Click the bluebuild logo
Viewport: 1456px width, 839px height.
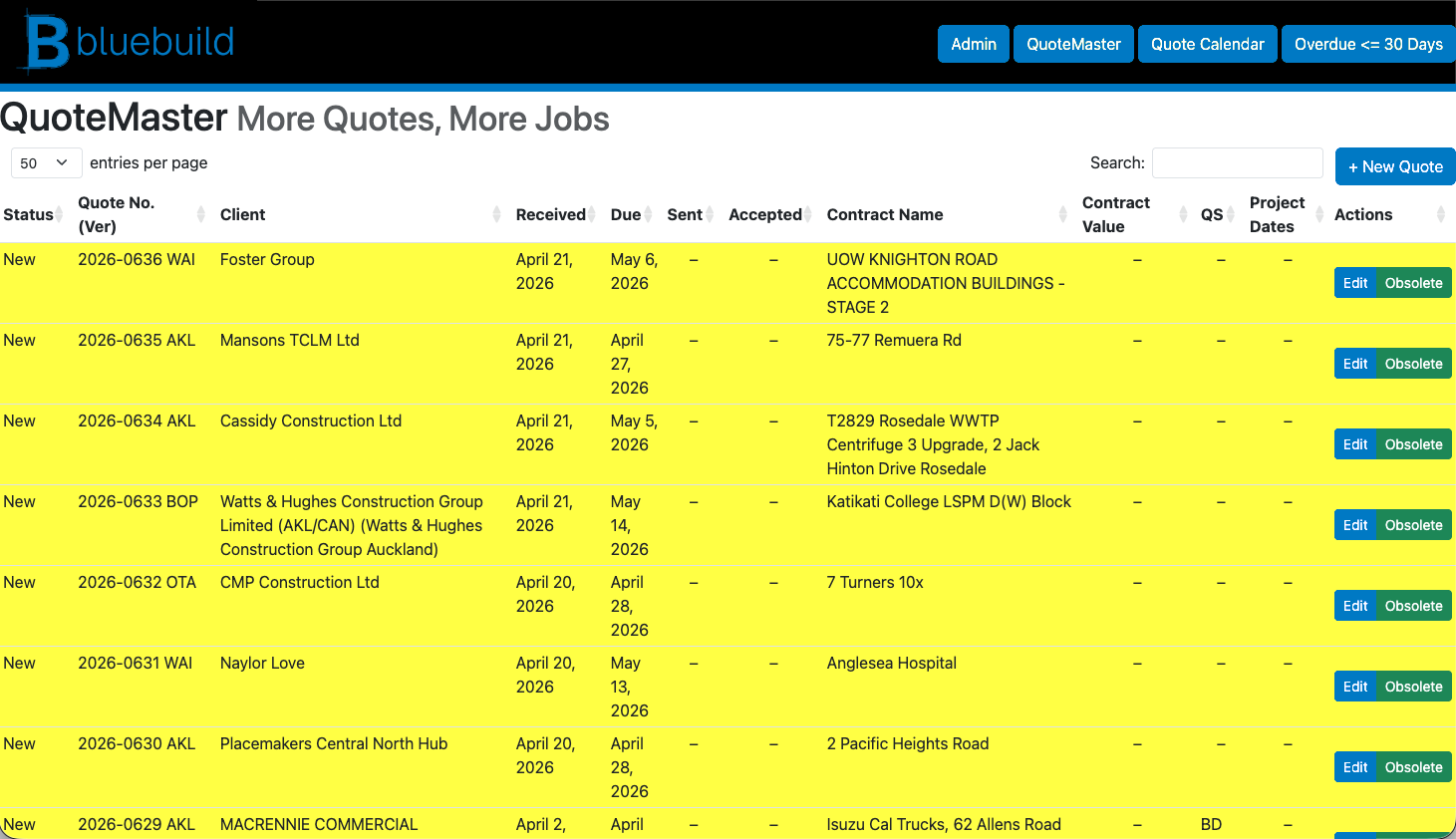pyautogui.click(x=130, y=42)
